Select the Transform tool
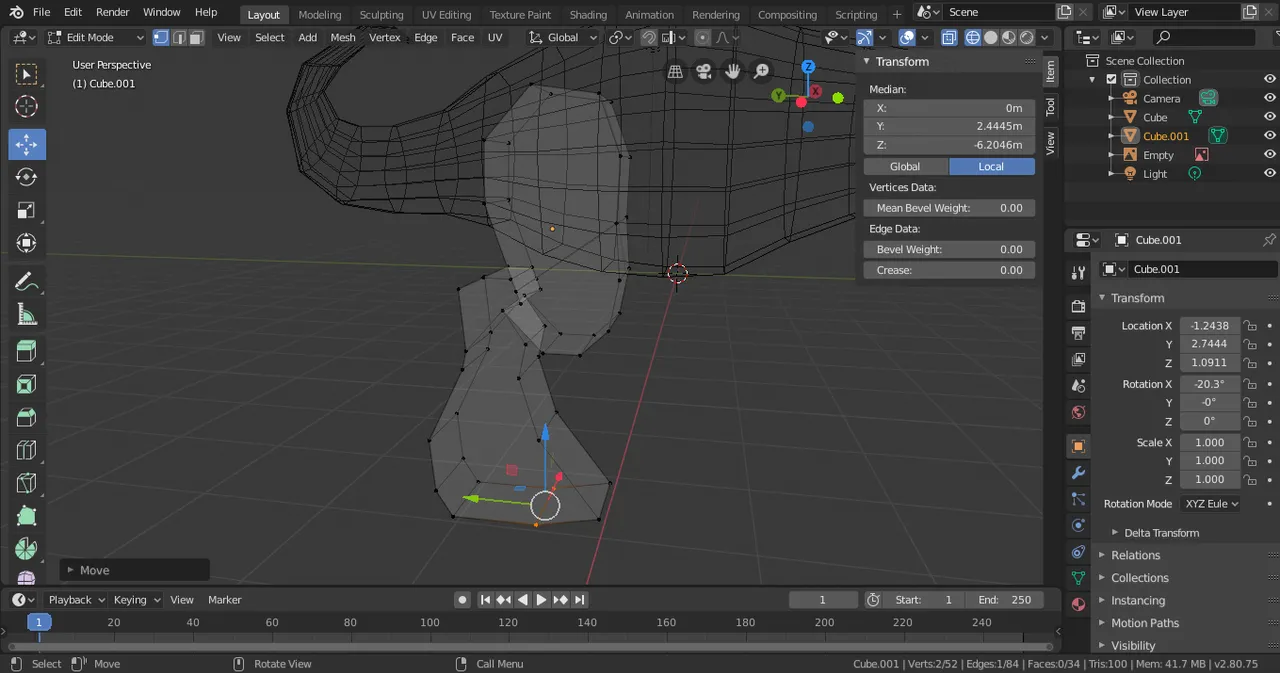Screen dimensions: 1280x673 pos(27,243)
